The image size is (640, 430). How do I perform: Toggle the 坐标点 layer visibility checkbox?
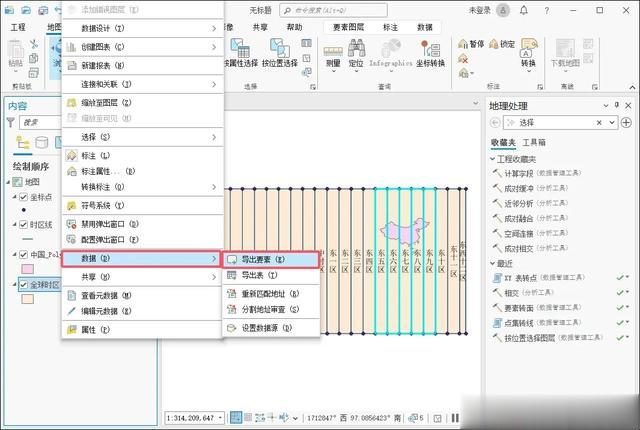click(23, 197)
